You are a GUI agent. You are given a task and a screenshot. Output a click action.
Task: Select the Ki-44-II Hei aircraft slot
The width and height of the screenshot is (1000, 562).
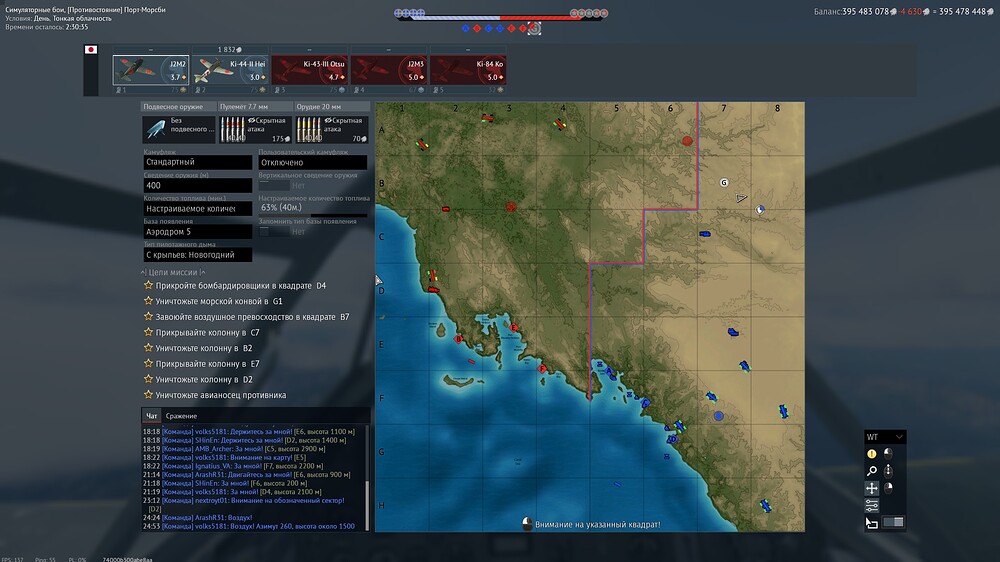pyautogui.click(x=230, y=70)
